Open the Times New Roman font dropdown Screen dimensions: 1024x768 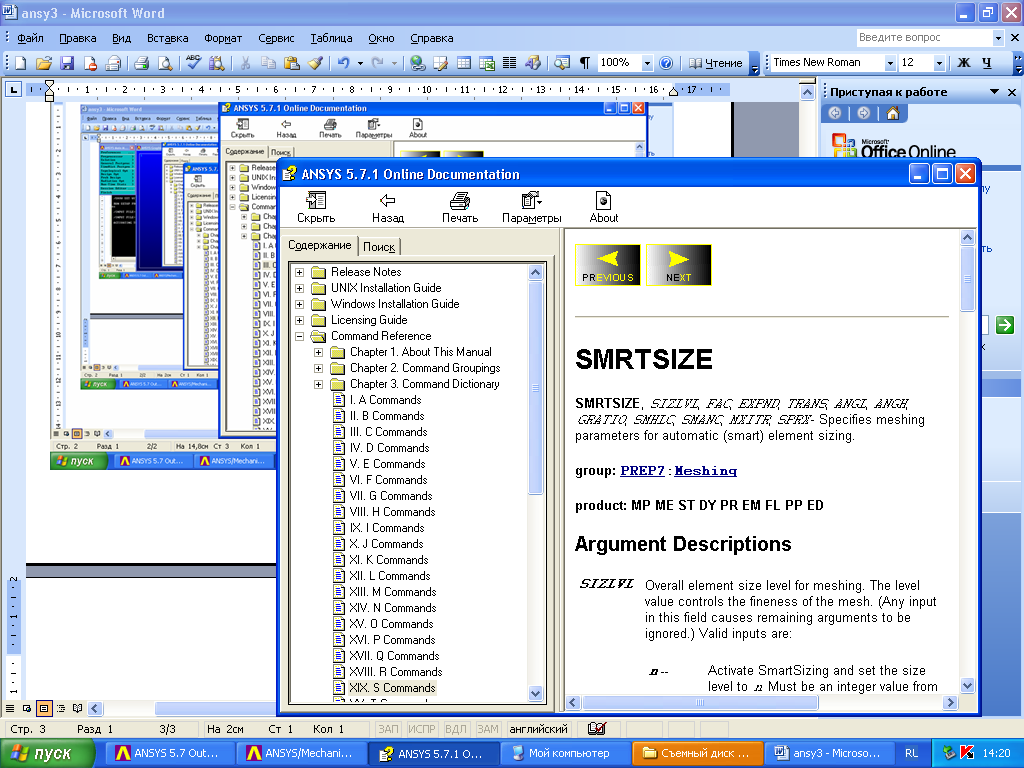[889, 63]
